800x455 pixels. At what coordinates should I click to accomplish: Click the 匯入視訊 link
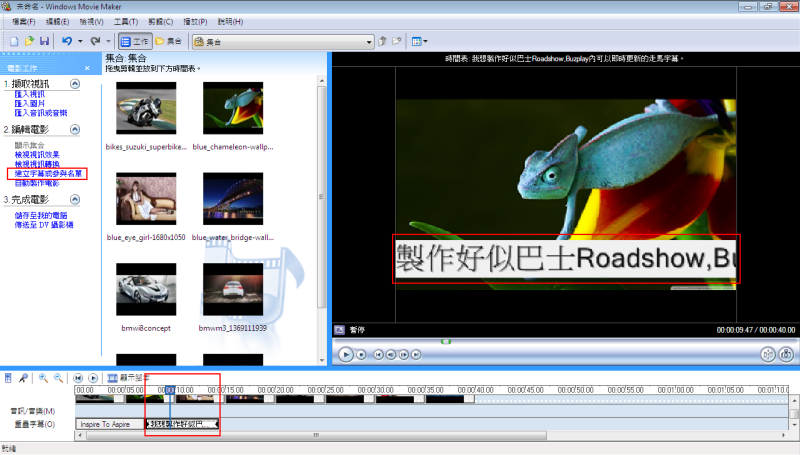point(30,94)
